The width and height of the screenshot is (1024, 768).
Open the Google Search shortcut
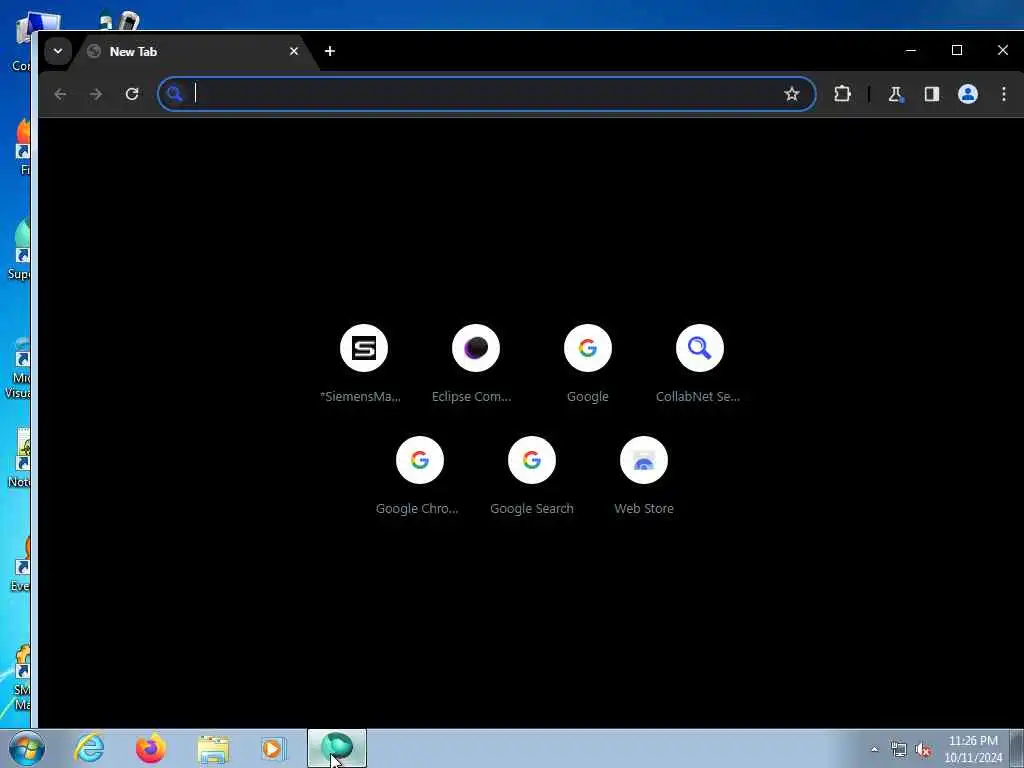pos(532,475)
